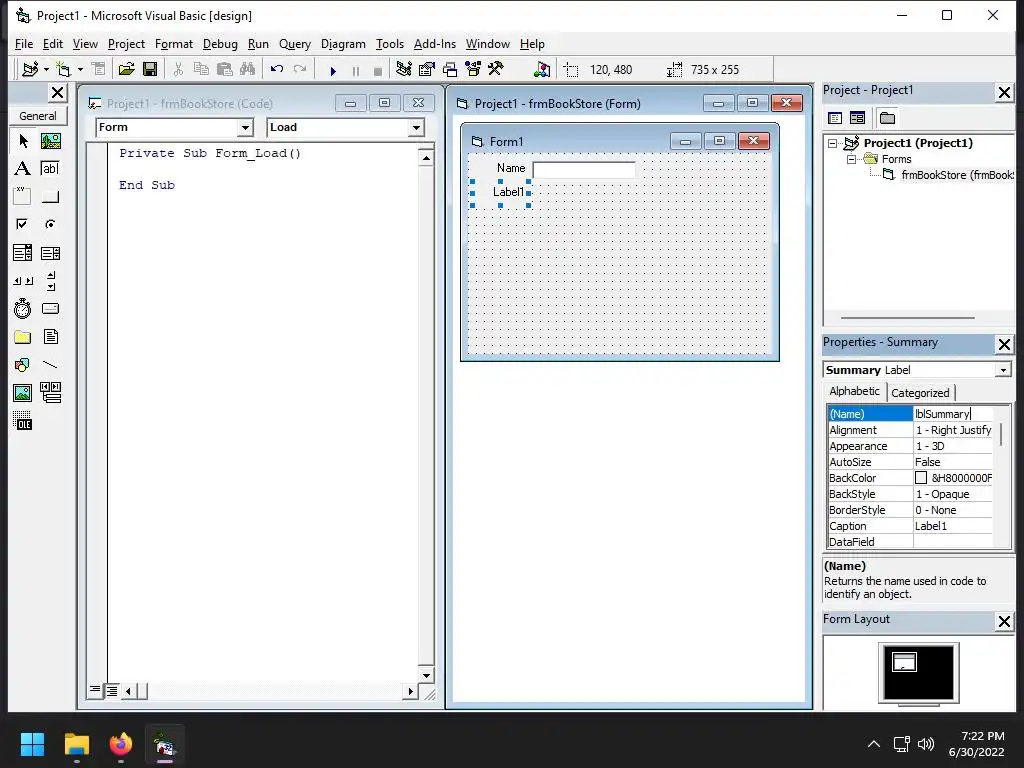Start the program with the Run arrow
Image resolution: width=1024 pixels, height=768 pixels.
pyautogui.click(x=333, y=70)
